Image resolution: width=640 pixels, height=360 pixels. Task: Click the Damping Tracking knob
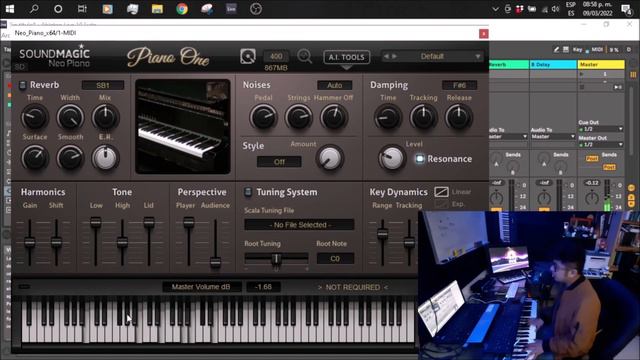tap(423, 118)
